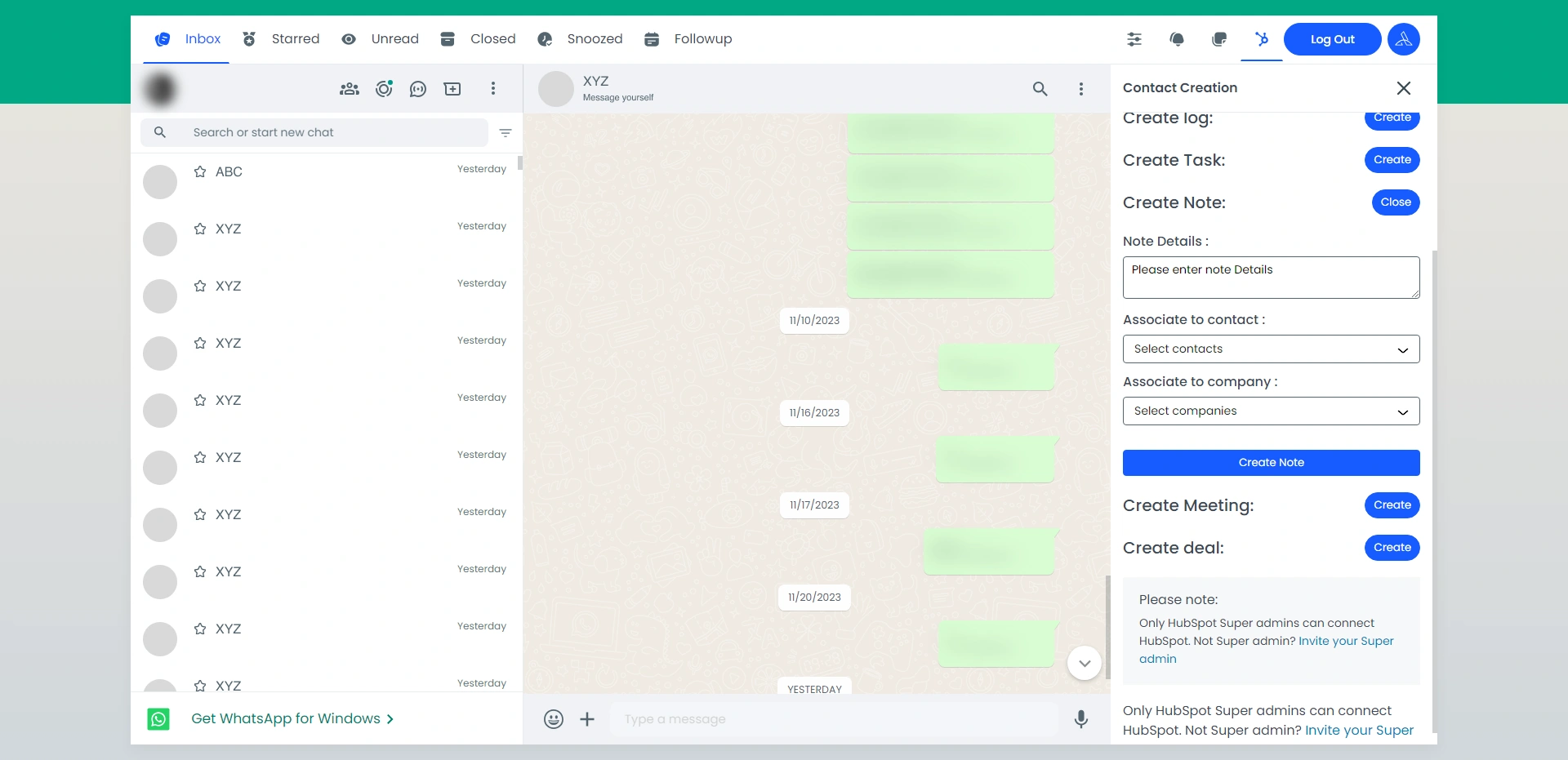This screenshot has height=760, width=1568.
Task: Click the notification bell icon
Action: click(x=1177, y=39)
